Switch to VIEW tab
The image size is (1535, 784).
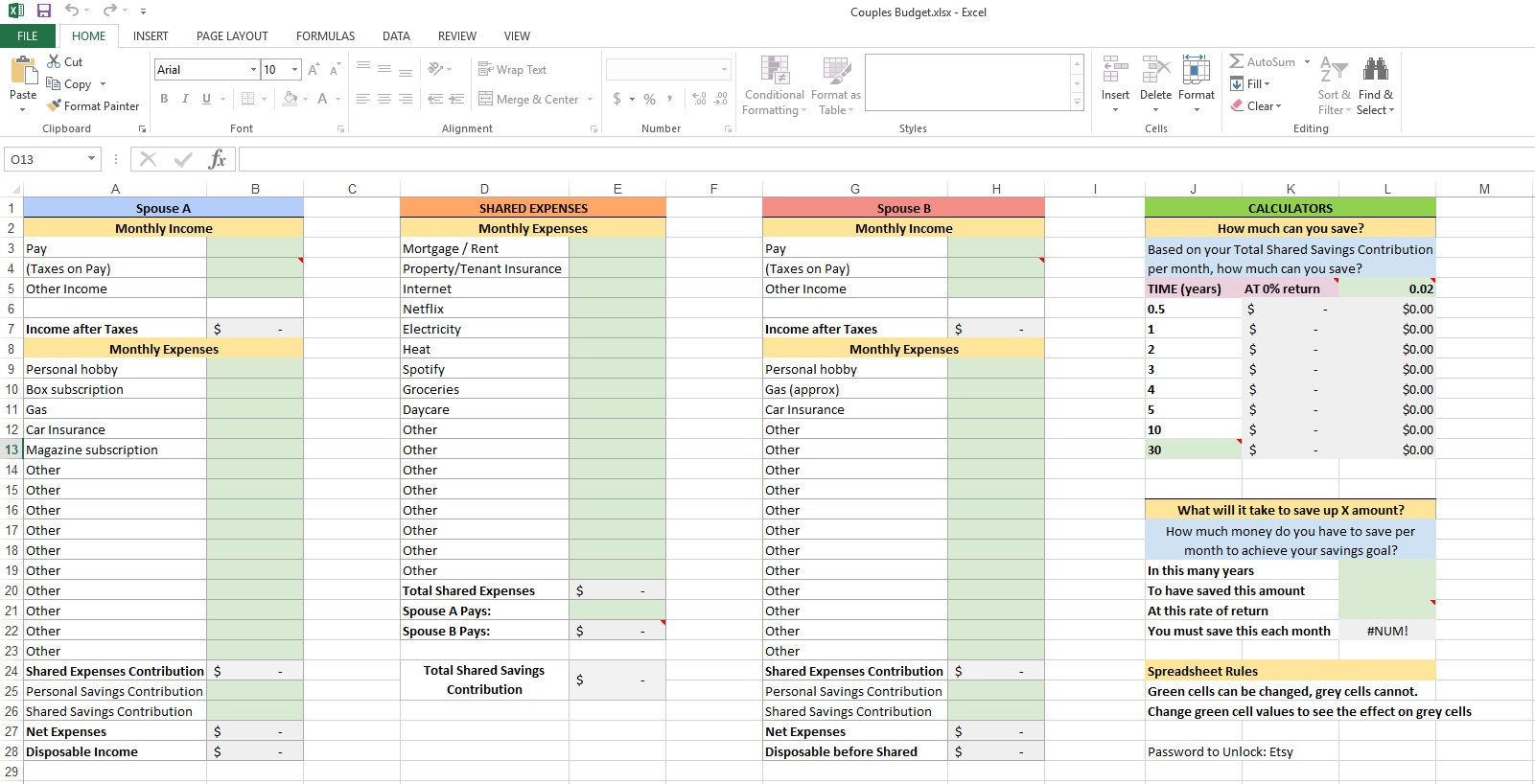pos(517,35)
